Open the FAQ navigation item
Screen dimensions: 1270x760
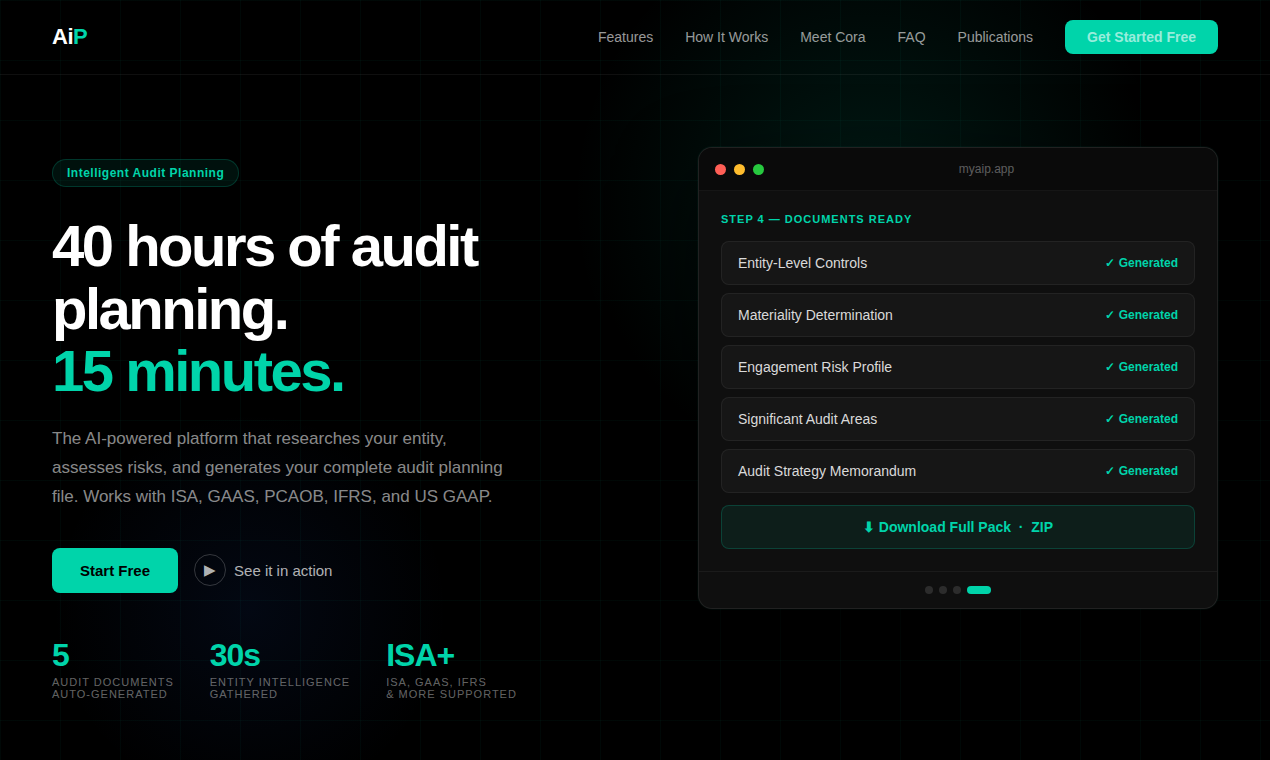911,37
